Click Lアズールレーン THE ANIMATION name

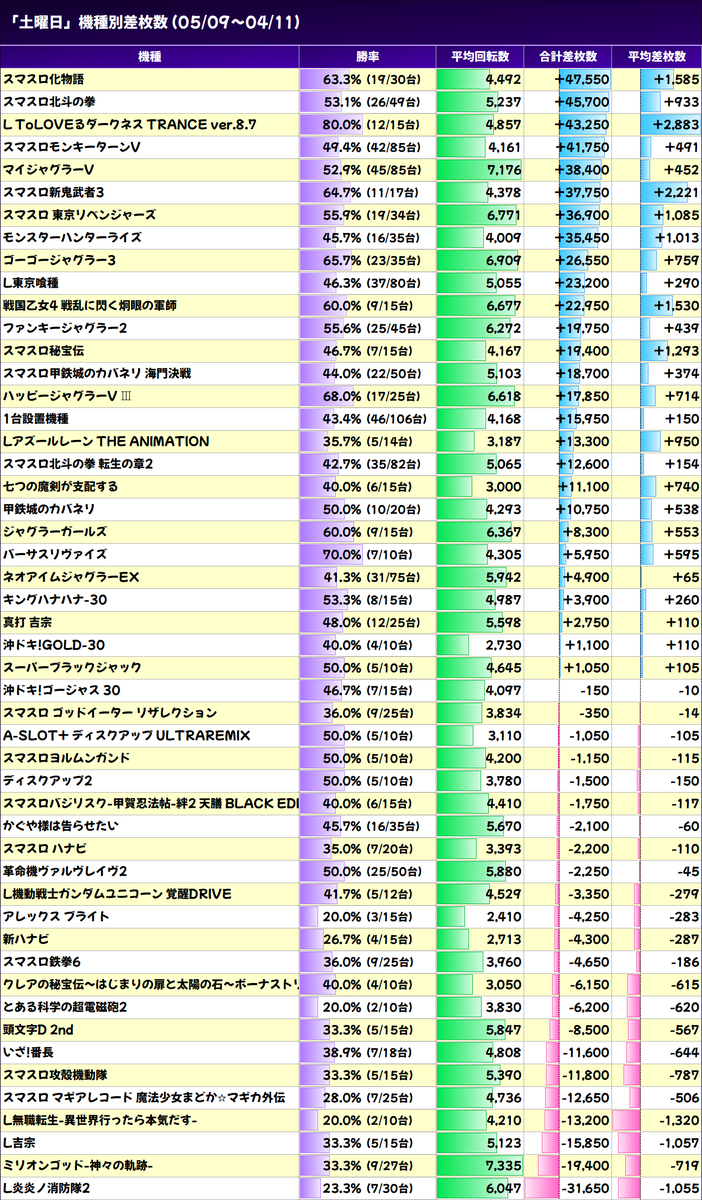(x=106, y=441)
